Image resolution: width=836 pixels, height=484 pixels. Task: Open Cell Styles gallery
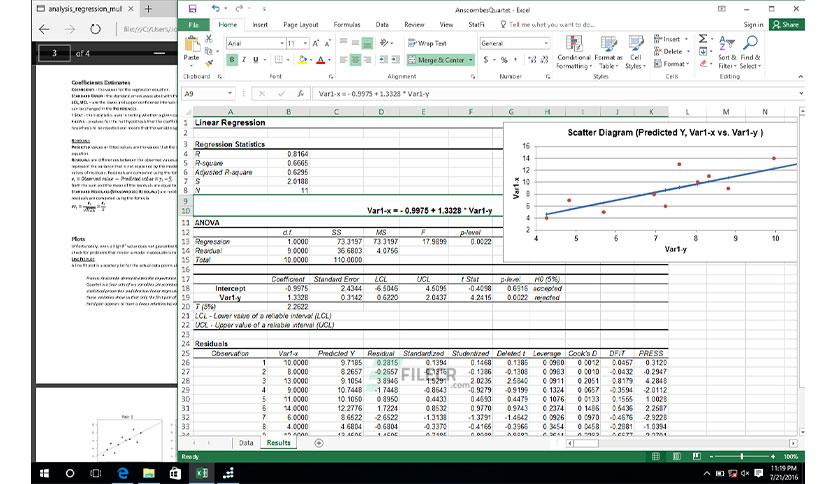click(x=636, y=52)
